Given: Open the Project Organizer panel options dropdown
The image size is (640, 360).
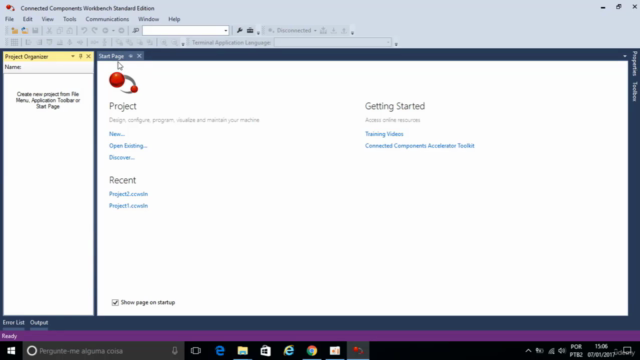Looking at the screenshot, I should [73, 56].
